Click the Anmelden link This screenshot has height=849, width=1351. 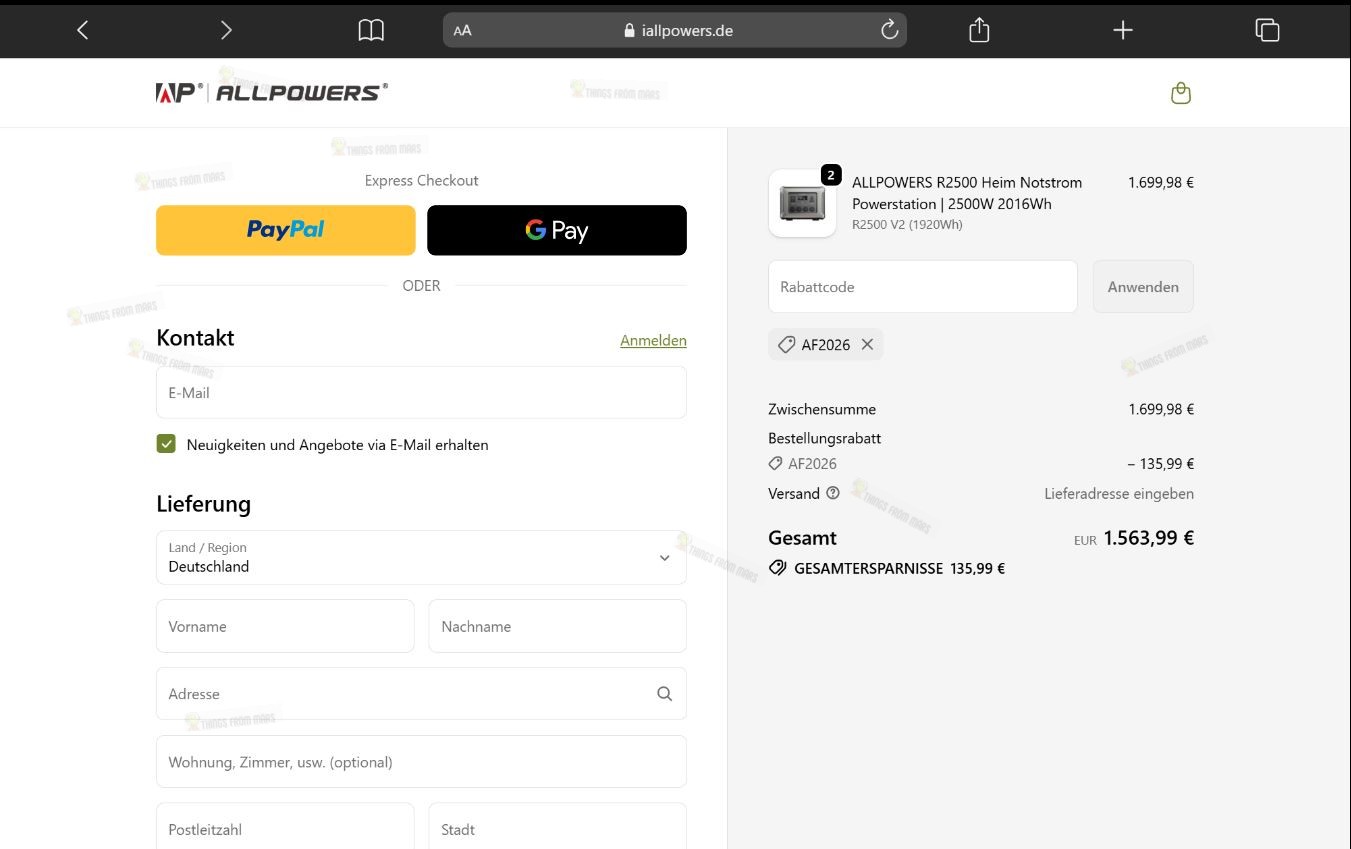pyautogui.click(x=653, y=340)
